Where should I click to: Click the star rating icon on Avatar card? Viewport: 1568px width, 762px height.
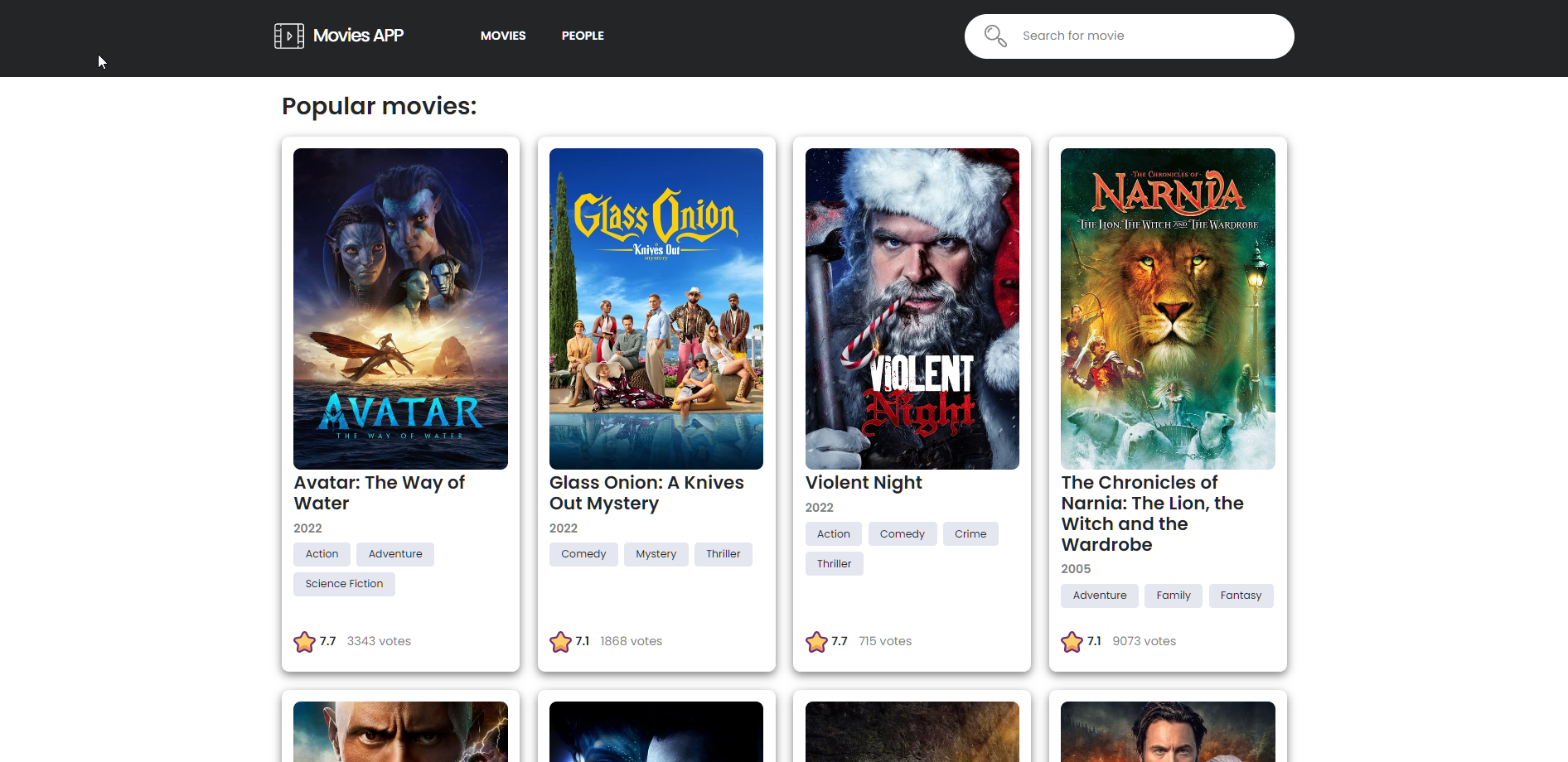(x=304, y=642)
